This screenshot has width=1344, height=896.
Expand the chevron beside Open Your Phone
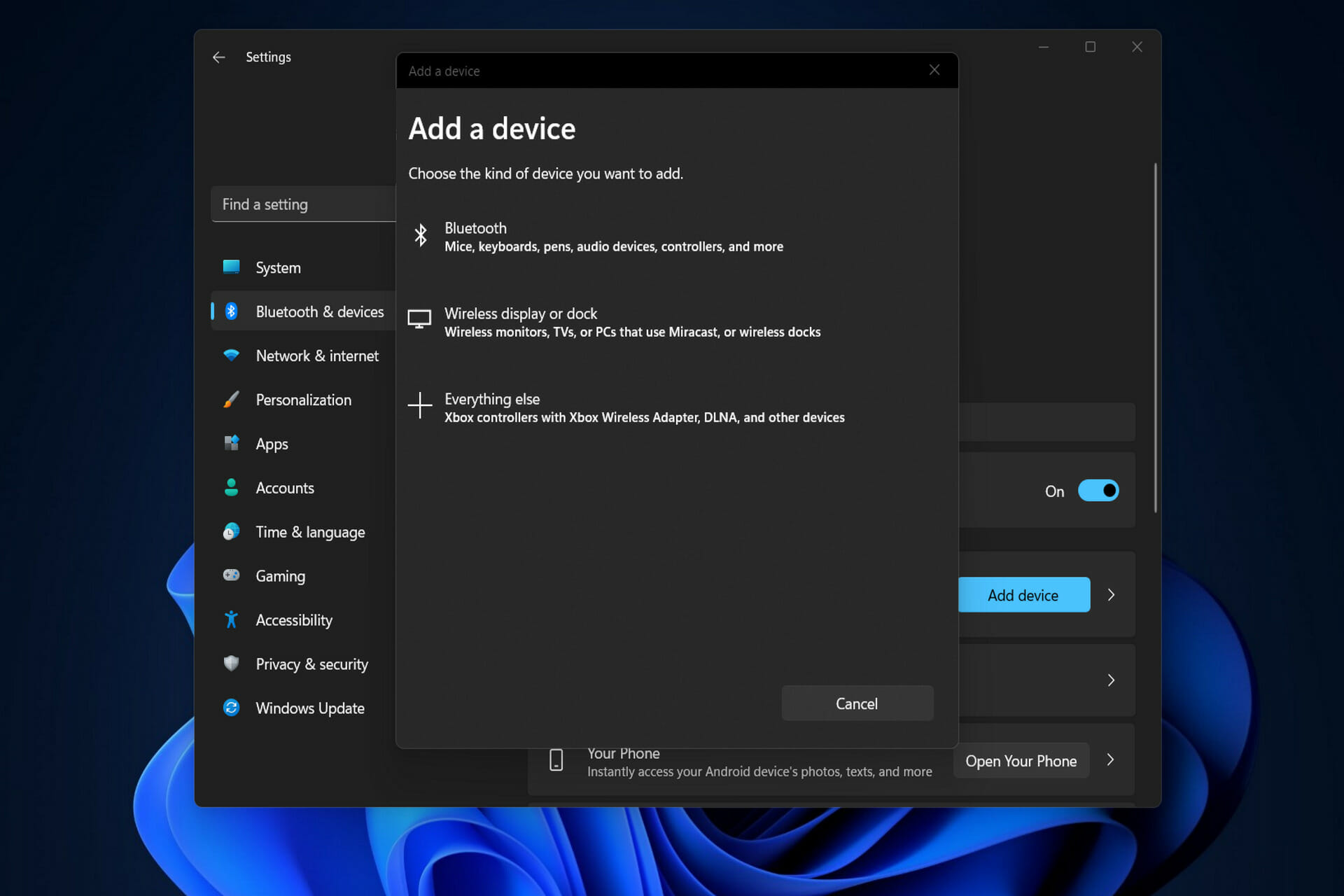coord(1111,760)
